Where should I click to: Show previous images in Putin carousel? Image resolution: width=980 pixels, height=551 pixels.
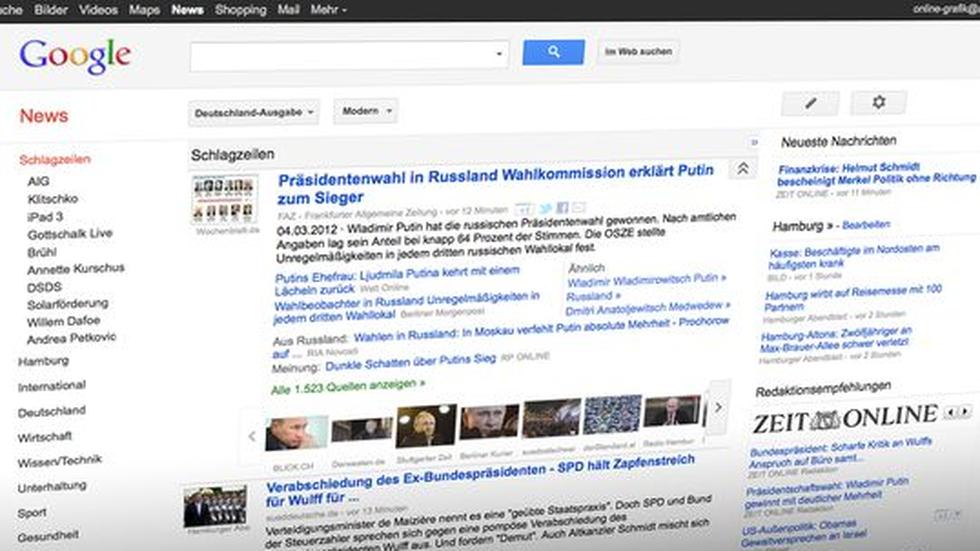tap(252, 436)
